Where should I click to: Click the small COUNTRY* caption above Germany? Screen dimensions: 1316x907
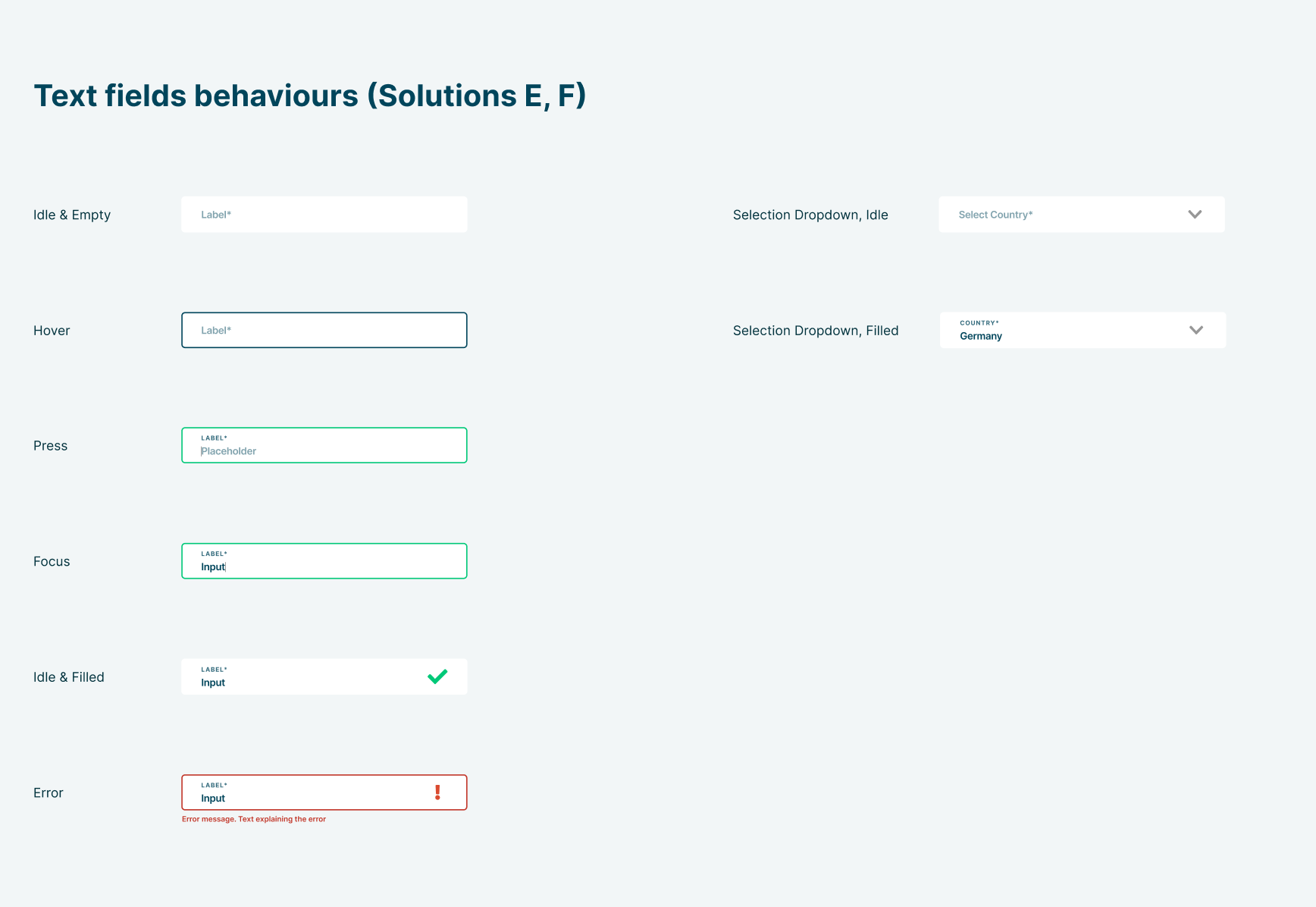pyautogui.click(x=979, y=323)
